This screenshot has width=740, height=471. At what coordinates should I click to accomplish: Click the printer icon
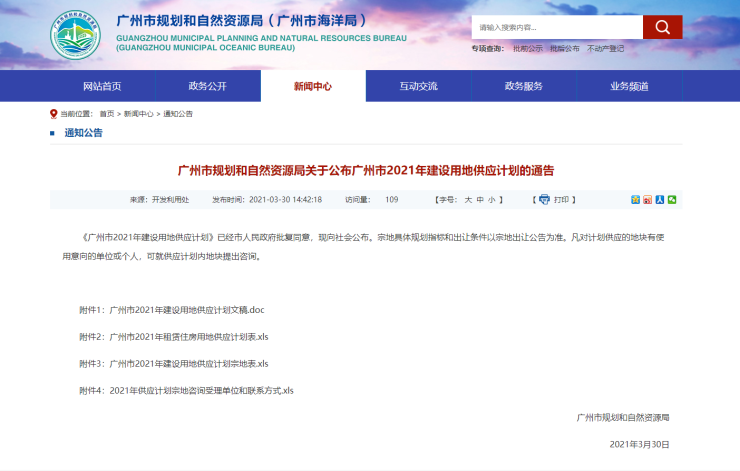pos(544,200)
